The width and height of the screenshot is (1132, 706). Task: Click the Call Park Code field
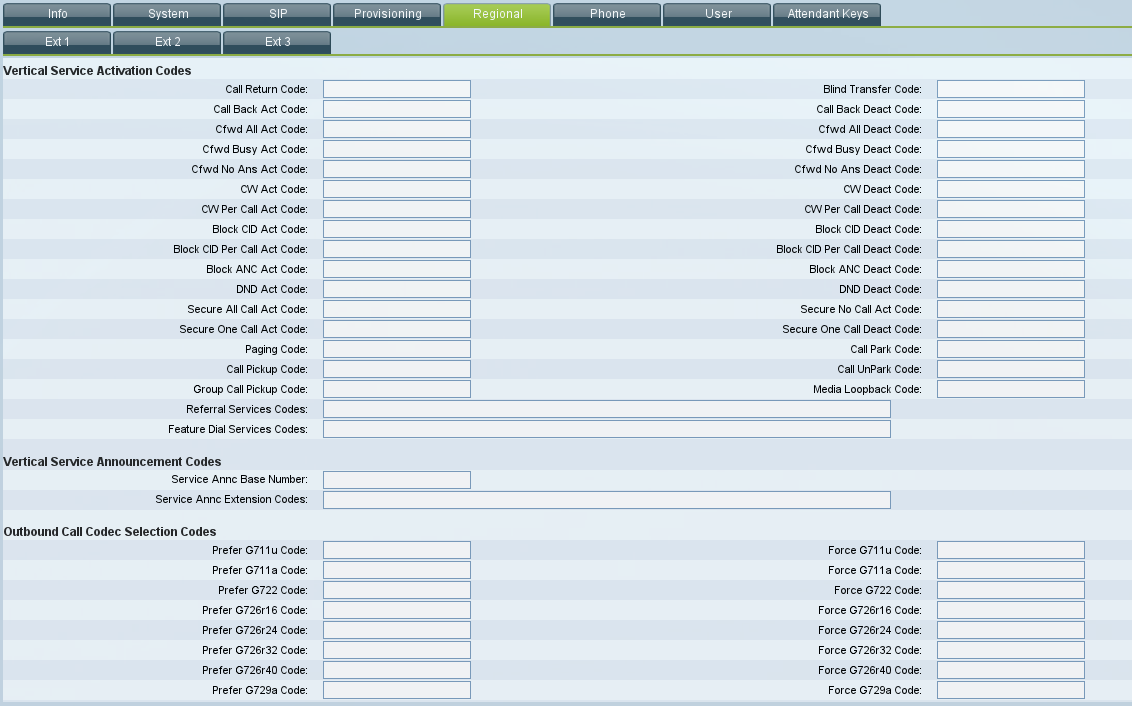point(1010,349)
